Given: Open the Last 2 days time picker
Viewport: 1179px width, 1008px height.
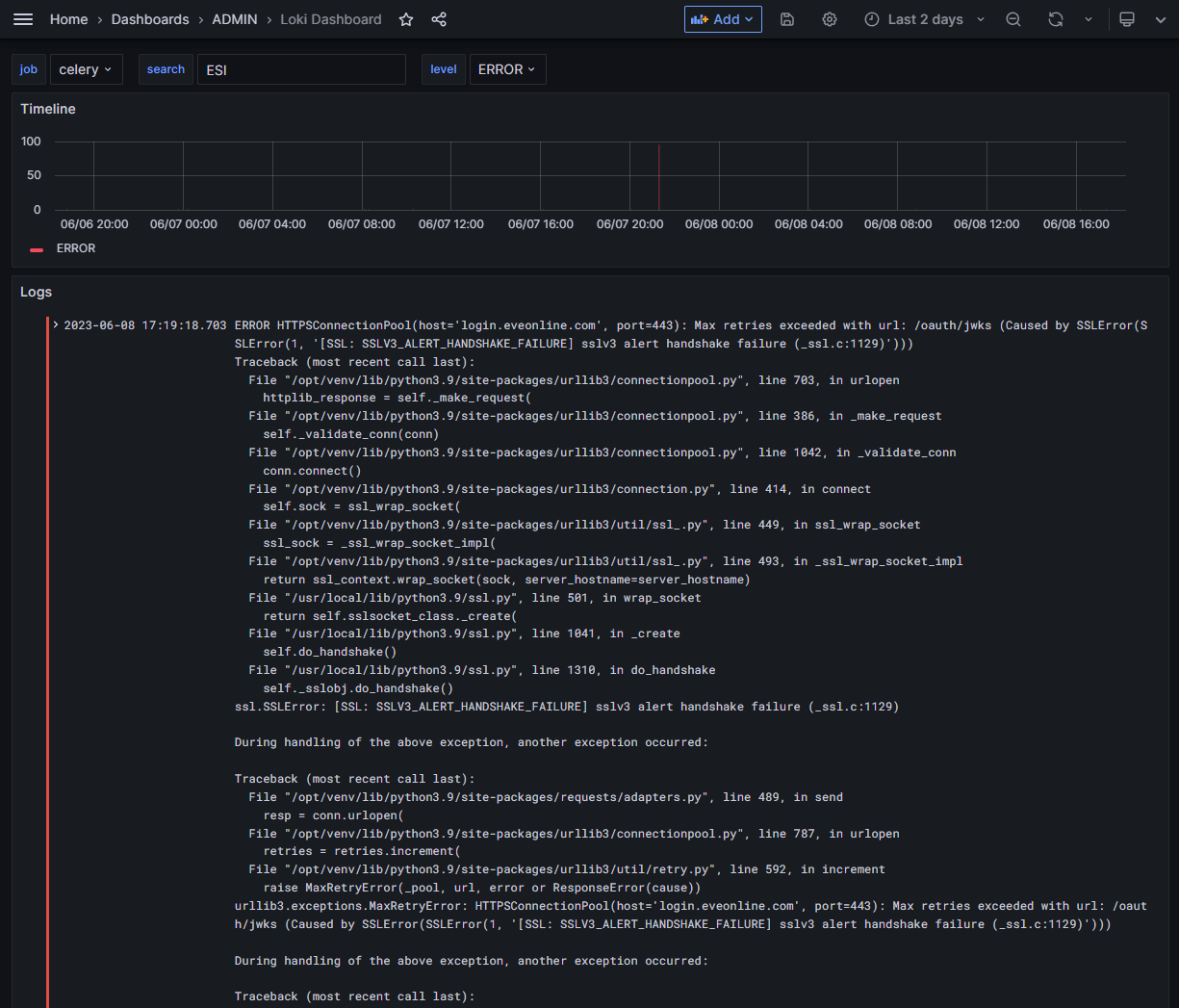Looking at the screenshot, I should click(922, 18).
